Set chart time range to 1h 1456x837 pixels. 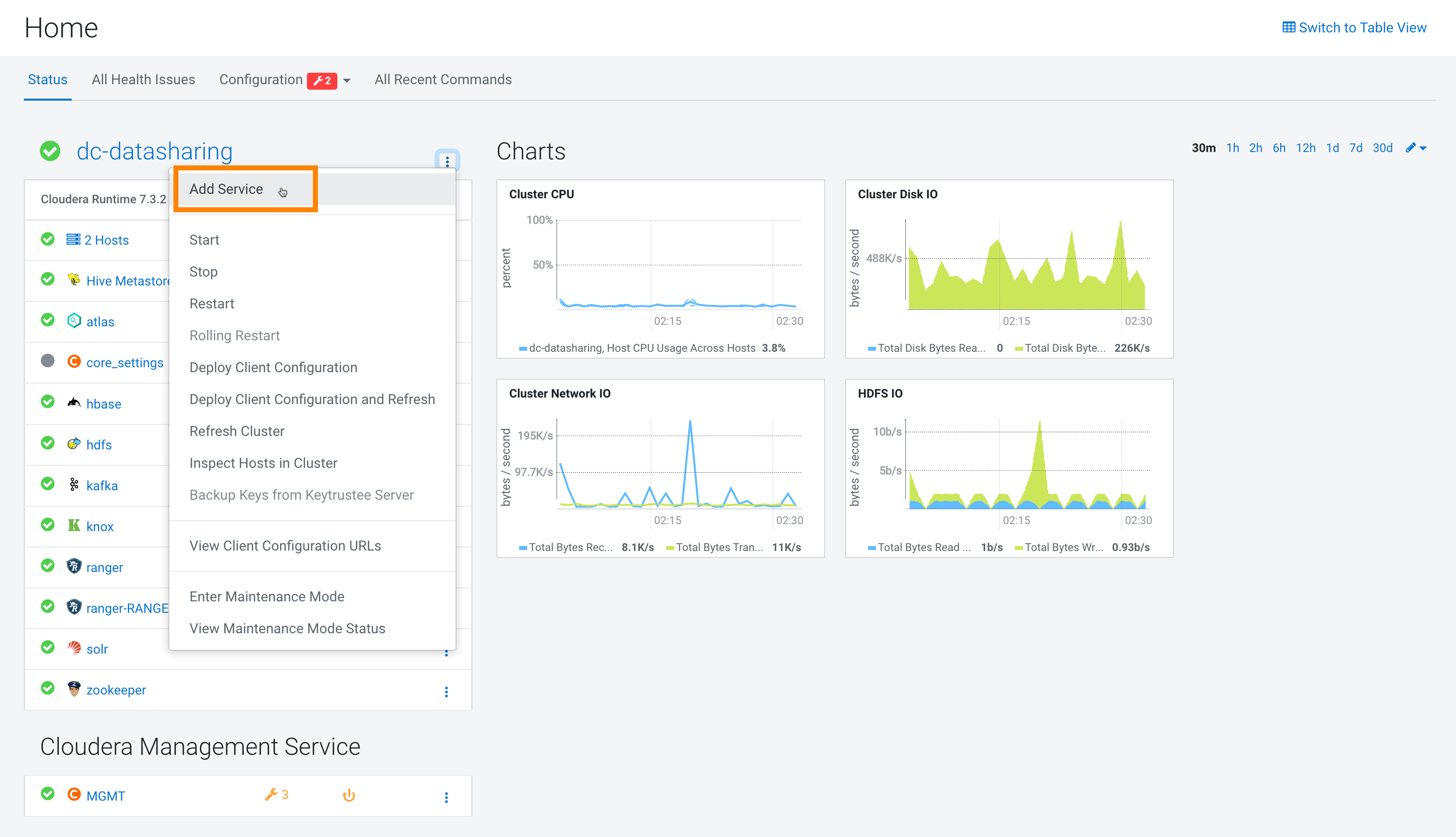(1232, 148)
